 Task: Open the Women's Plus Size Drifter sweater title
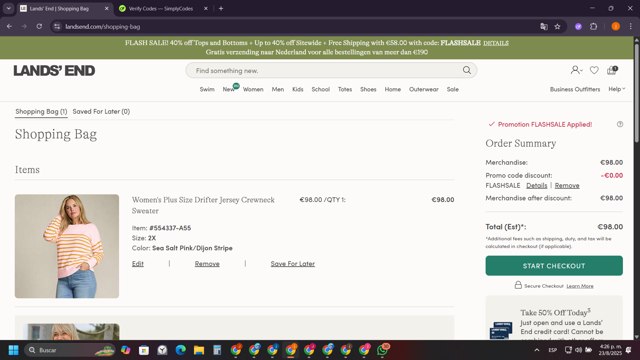203,205
